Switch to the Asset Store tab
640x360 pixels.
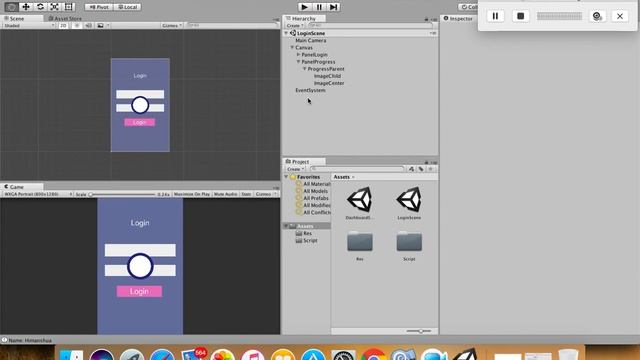point(65,18)
